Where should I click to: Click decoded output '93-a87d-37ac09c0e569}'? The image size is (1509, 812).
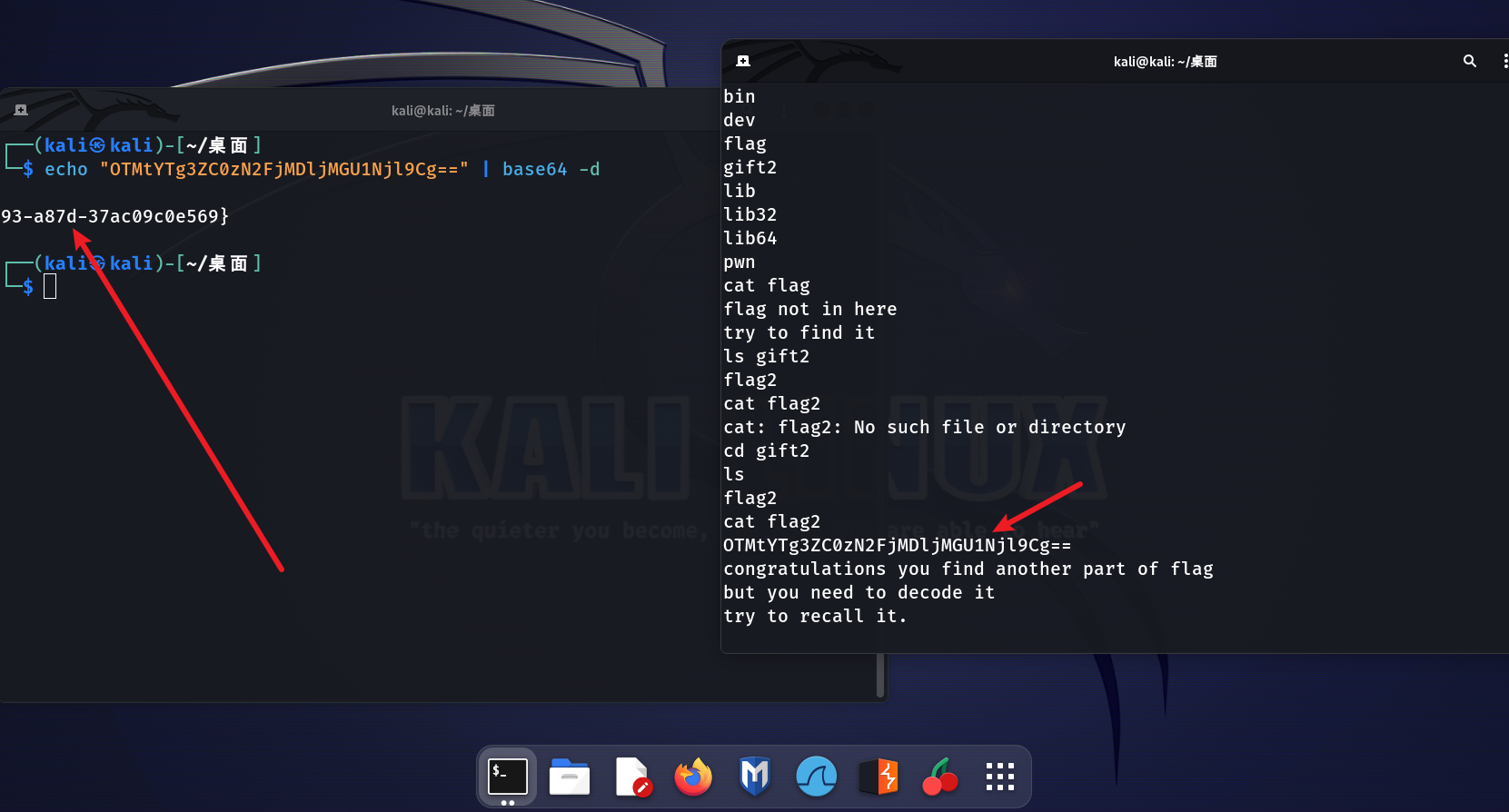point(114,216)
